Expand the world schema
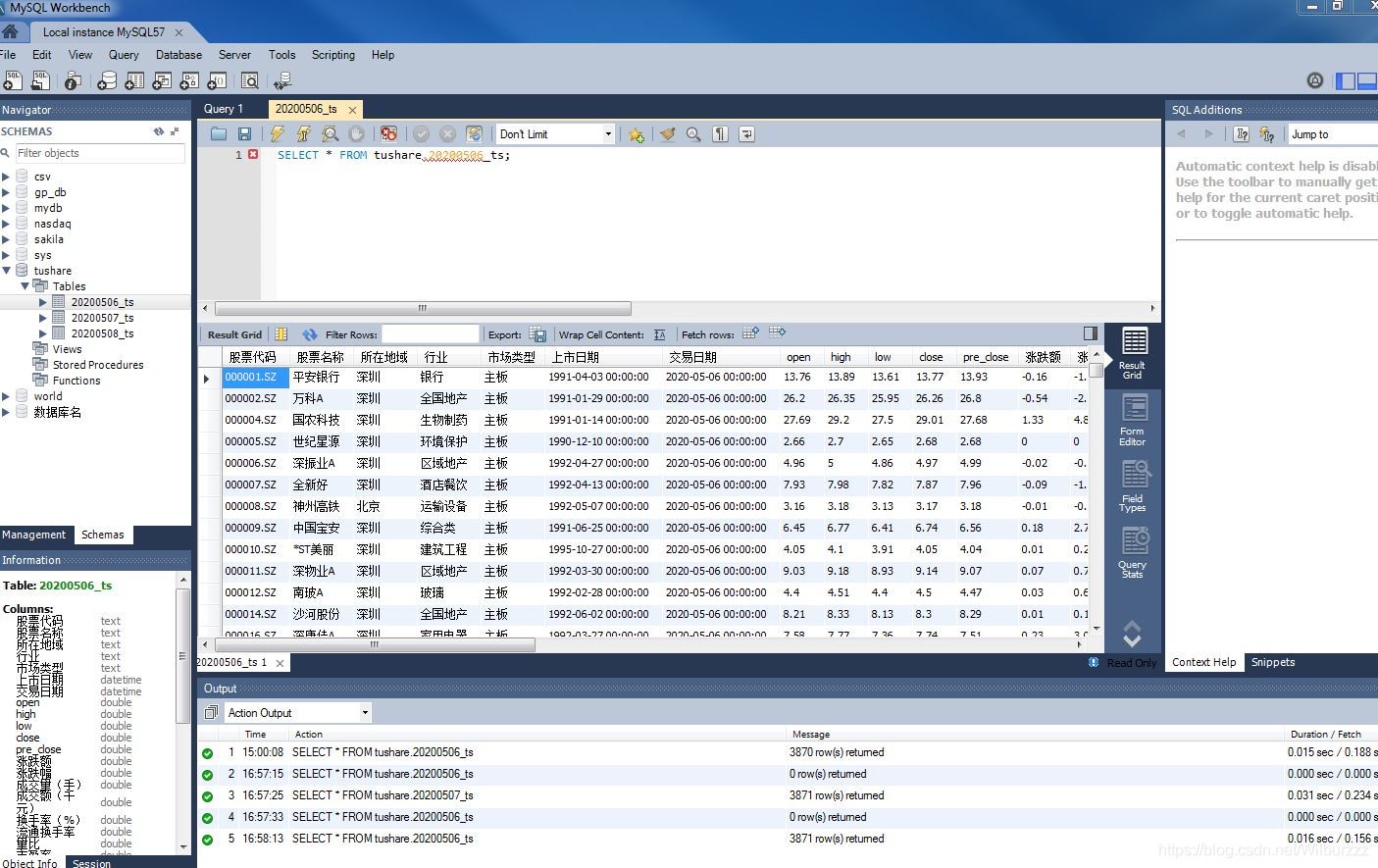 click(x=6, y=396)
